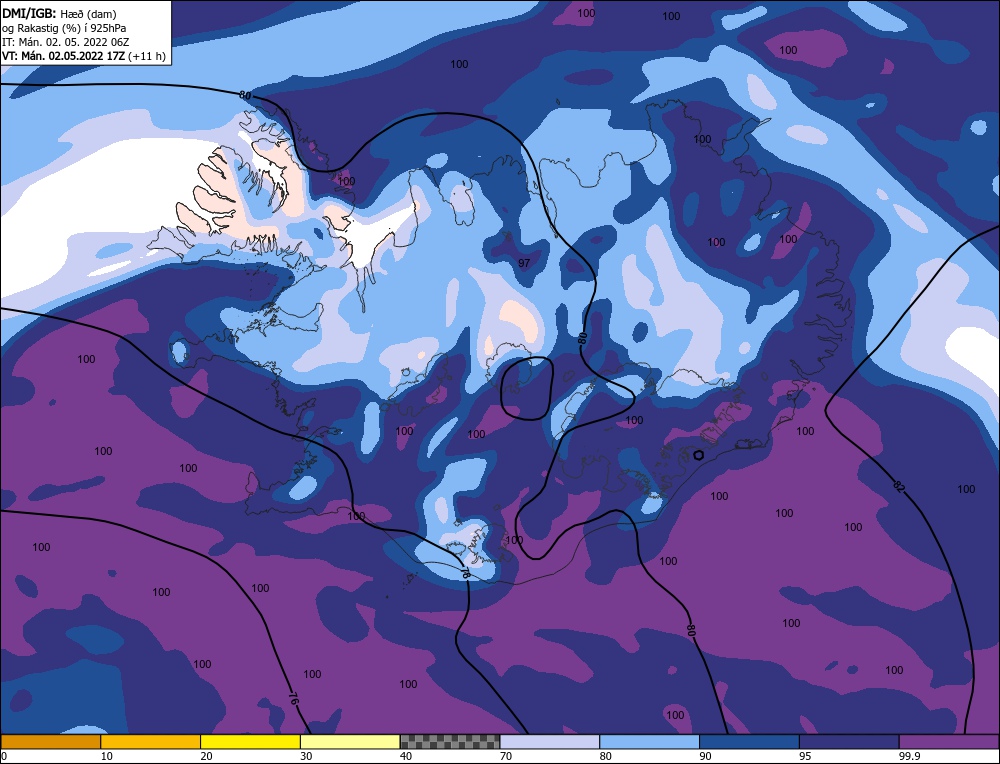Select the checkered gray 40–70 legend swatch
Screen dimensions: 1000x764
coord(450,742)
